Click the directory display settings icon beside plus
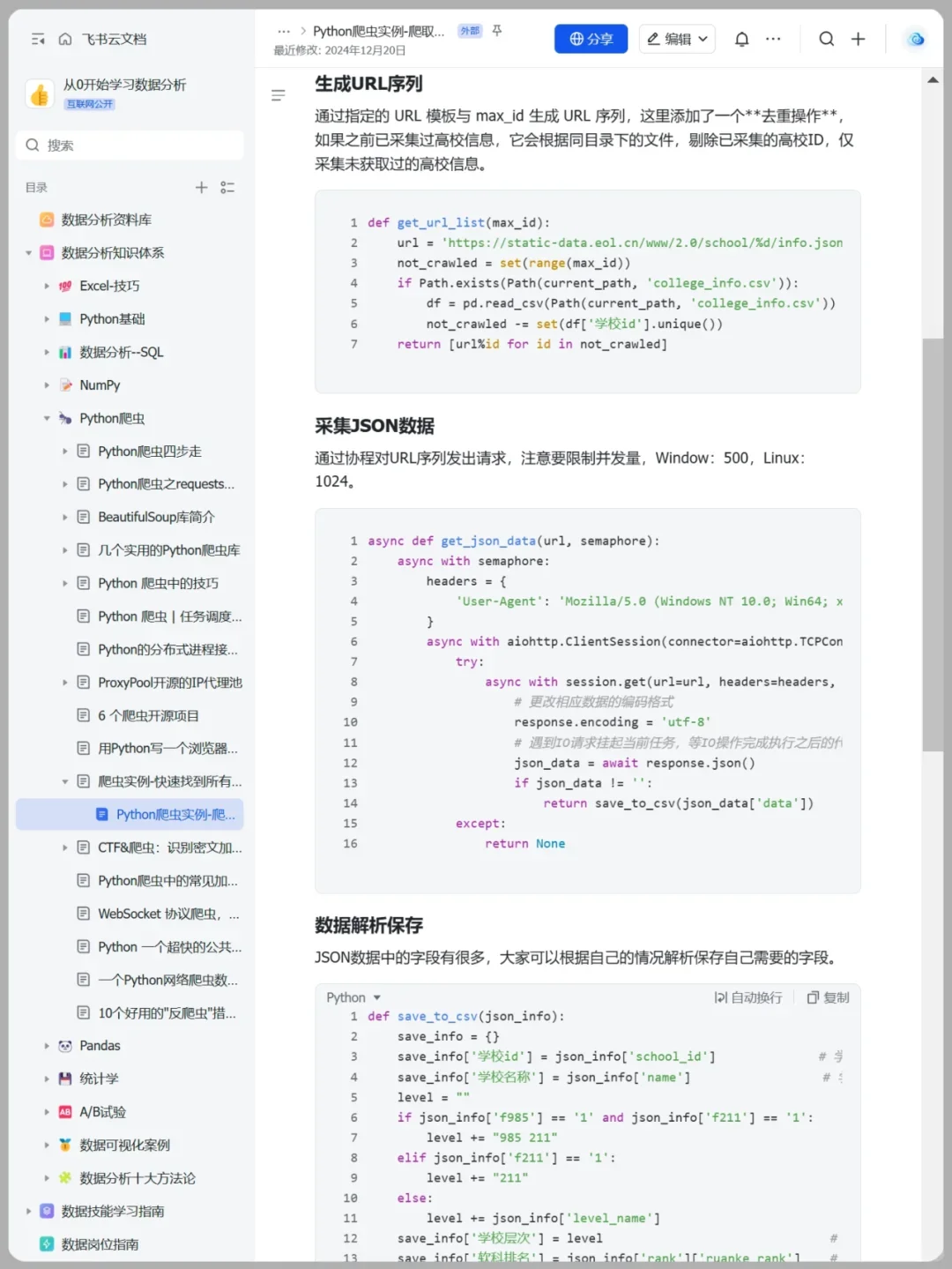952x1269 pixels. [227, 187]
